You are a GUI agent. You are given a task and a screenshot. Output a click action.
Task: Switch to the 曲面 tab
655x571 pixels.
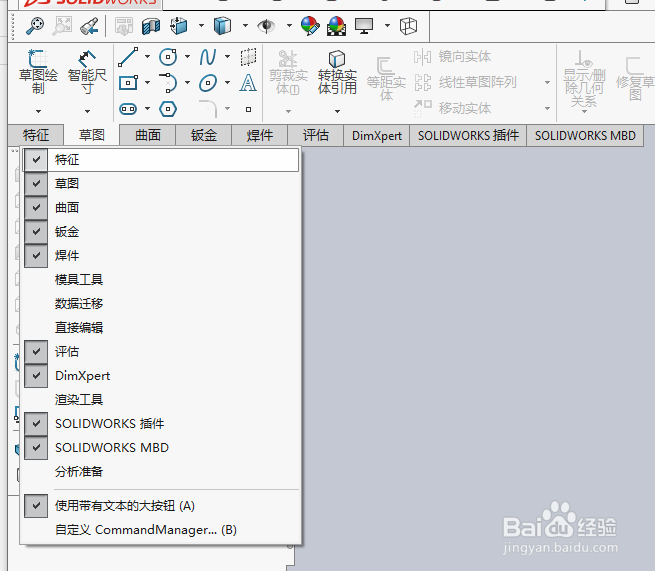point(148,135)
